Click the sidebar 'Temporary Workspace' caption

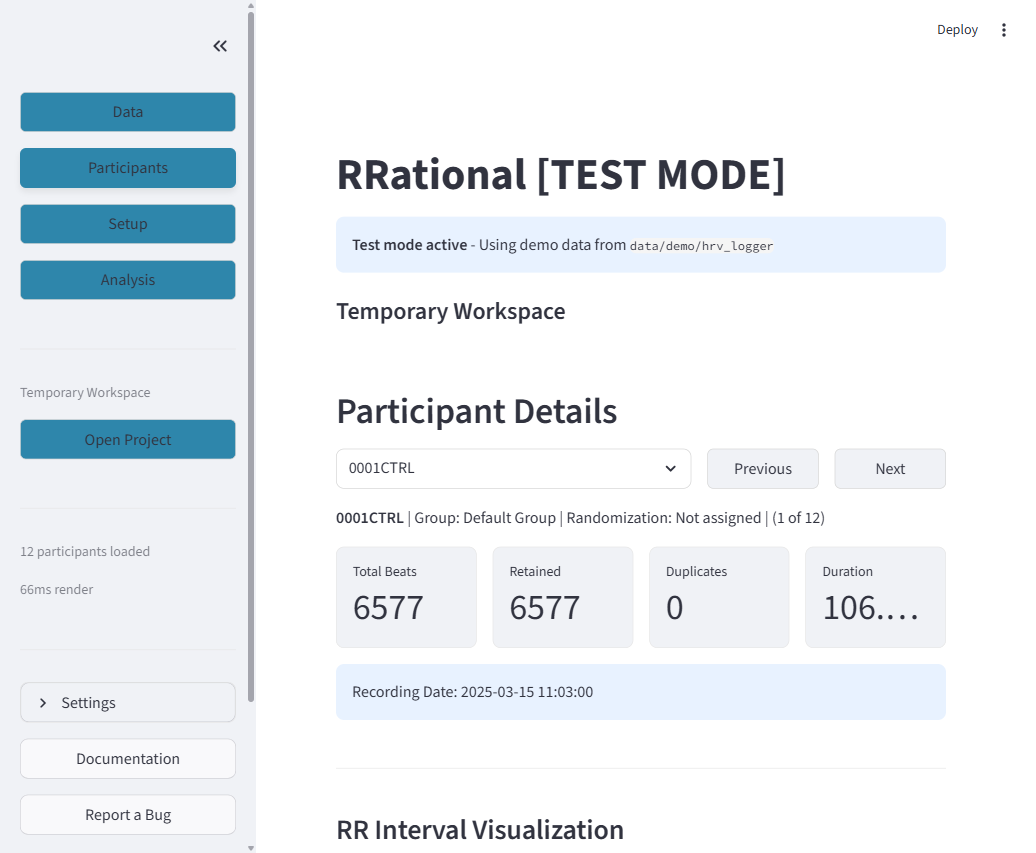pyautogui.click(x=85, y=392)
